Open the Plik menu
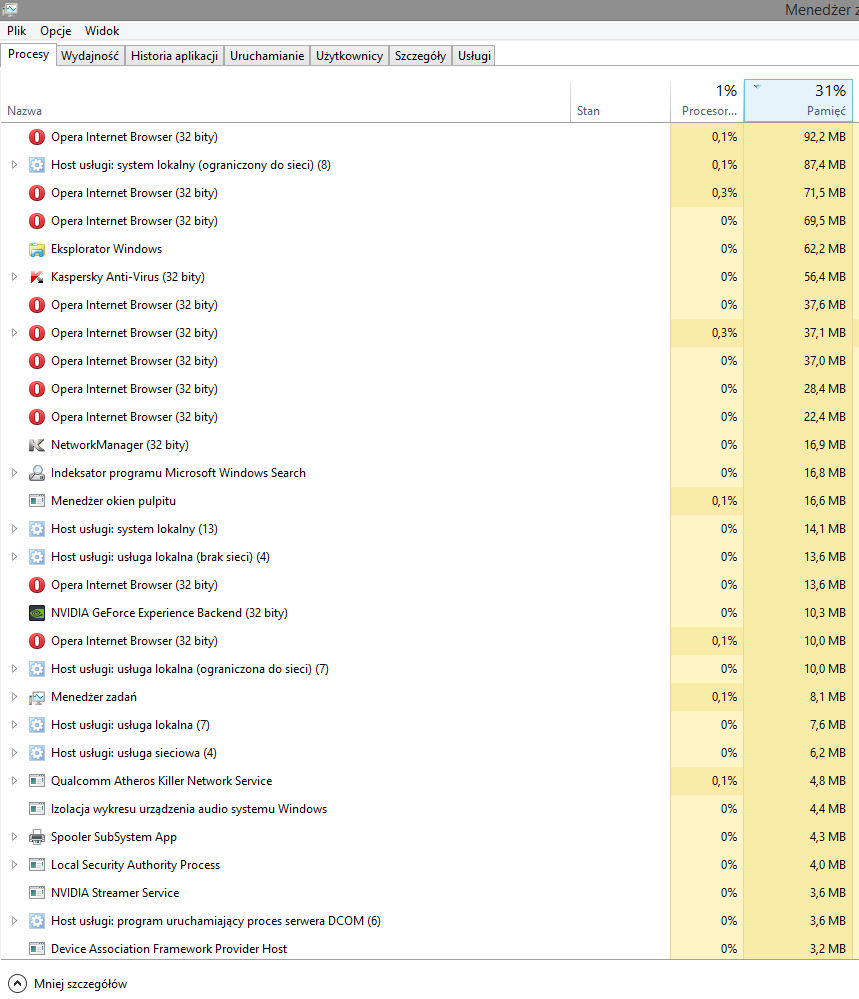This screenshot has width=859, height=999. (x=17, y=31)
